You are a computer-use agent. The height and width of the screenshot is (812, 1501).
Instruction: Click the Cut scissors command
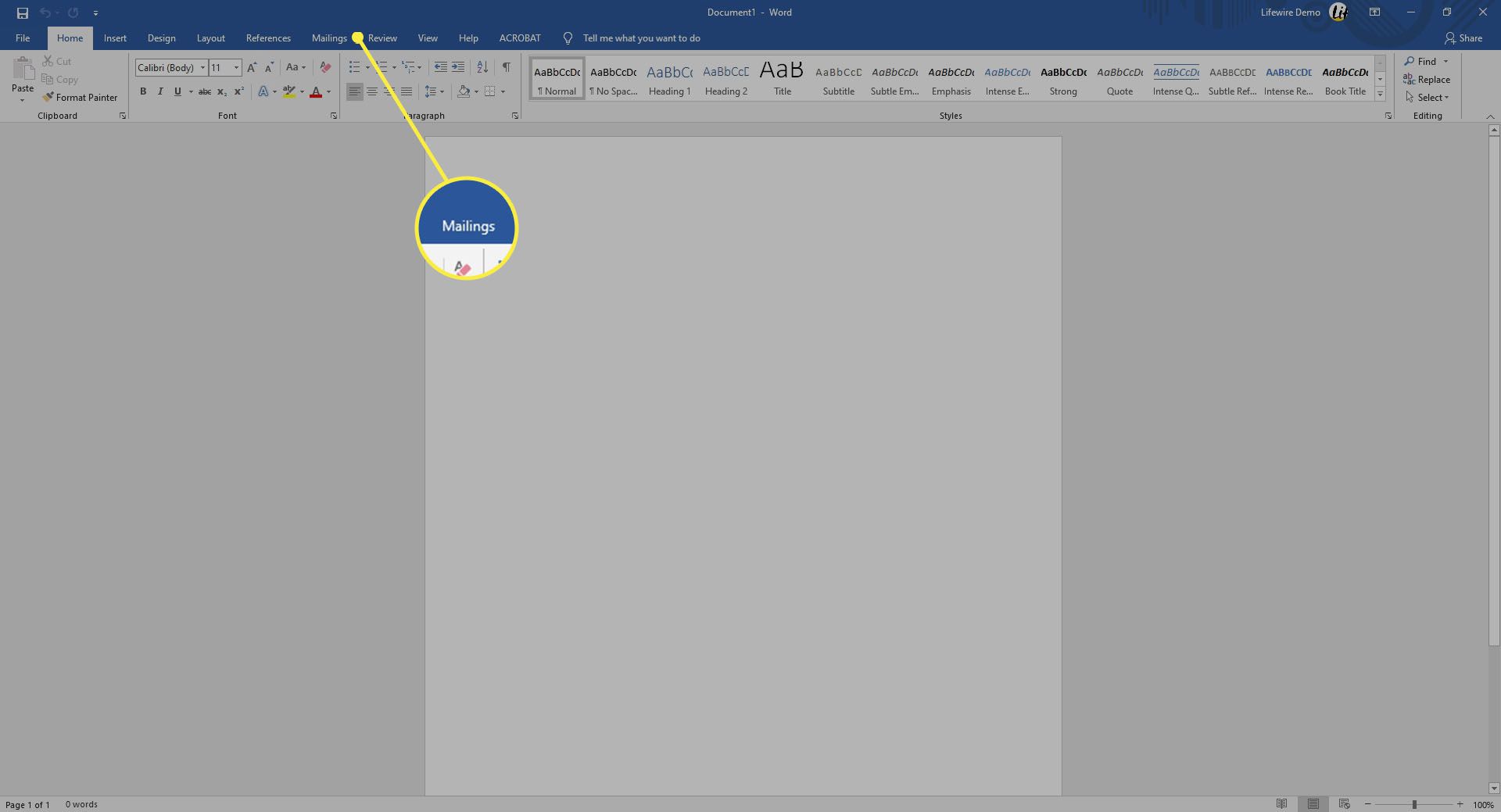tap(56, 61)
